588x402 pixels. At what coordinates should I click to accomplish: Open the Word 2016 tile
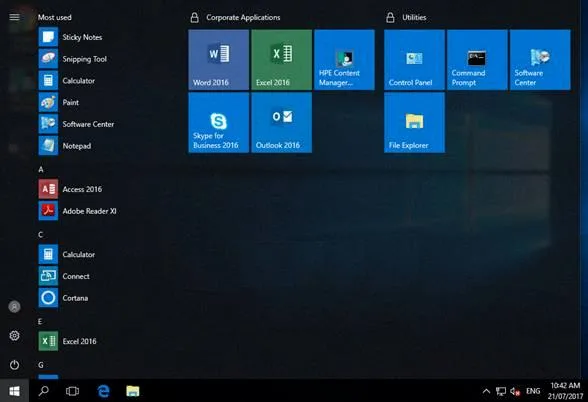pyautogui.click(x=219, y=60)
